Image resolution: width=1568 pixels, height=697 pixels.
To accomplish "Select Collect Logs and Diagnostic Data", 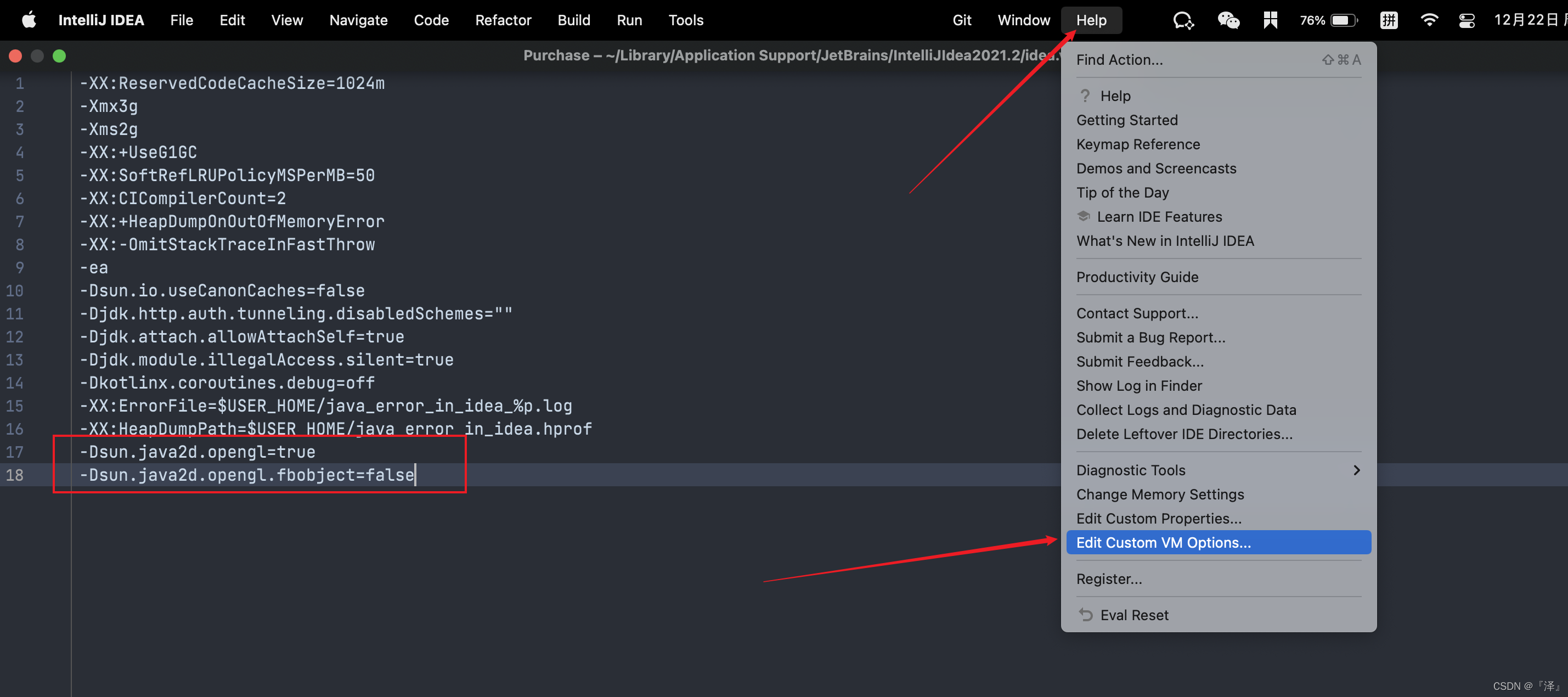I will point(1218,409).
